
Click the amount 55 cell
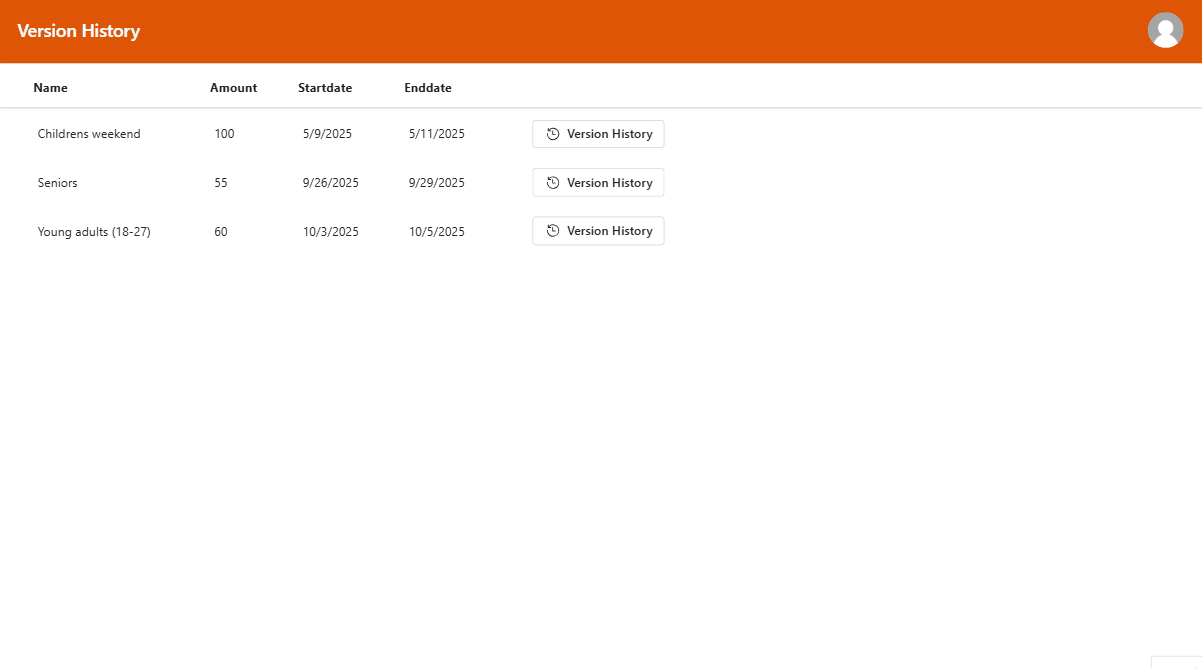(x=221, y=183)
